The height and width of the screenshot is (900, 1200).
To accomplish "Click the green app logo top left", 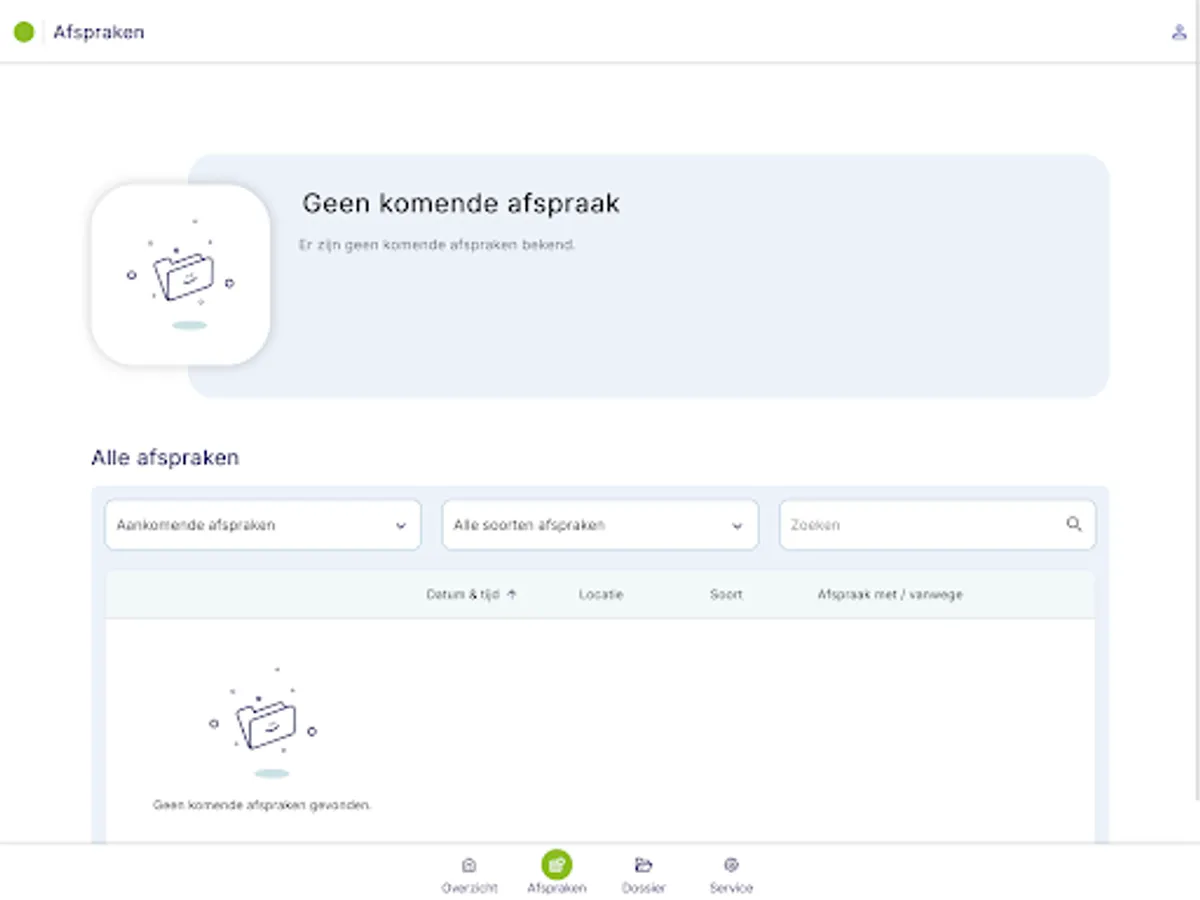I will 23,31.
